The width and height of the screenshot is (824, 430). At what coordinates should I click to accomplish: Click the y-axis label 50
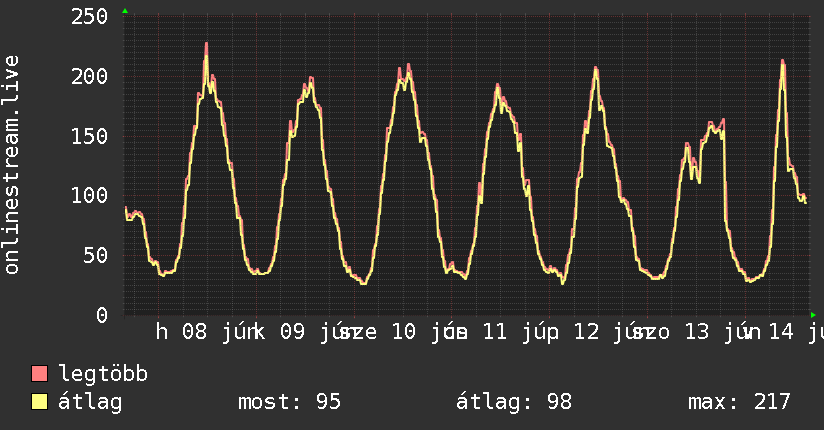[96, 256]
